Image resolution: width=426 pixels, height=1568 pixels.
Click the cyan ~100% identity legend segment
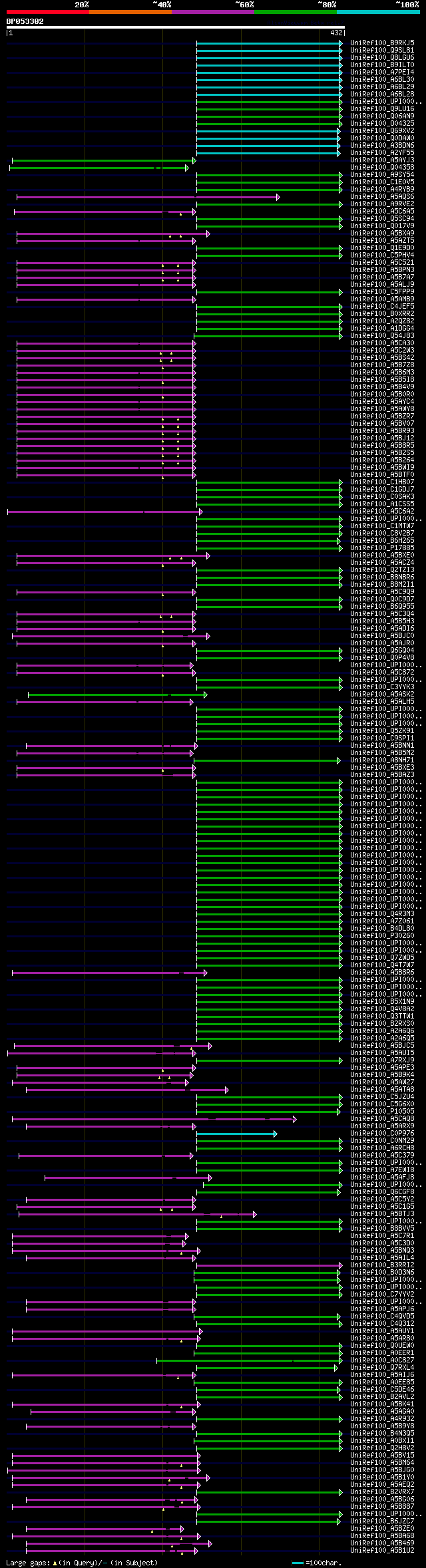[x=378, y=12]
